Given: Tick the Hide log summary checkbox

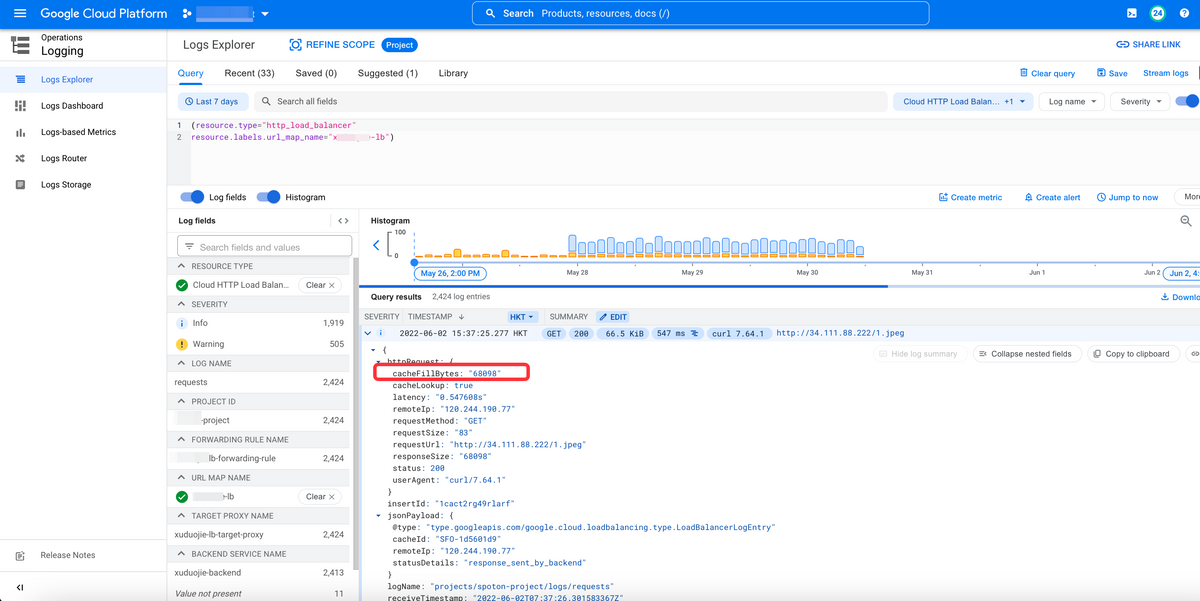Looking at the screenshot, I should pyautogui.click(x=883, y=354).
